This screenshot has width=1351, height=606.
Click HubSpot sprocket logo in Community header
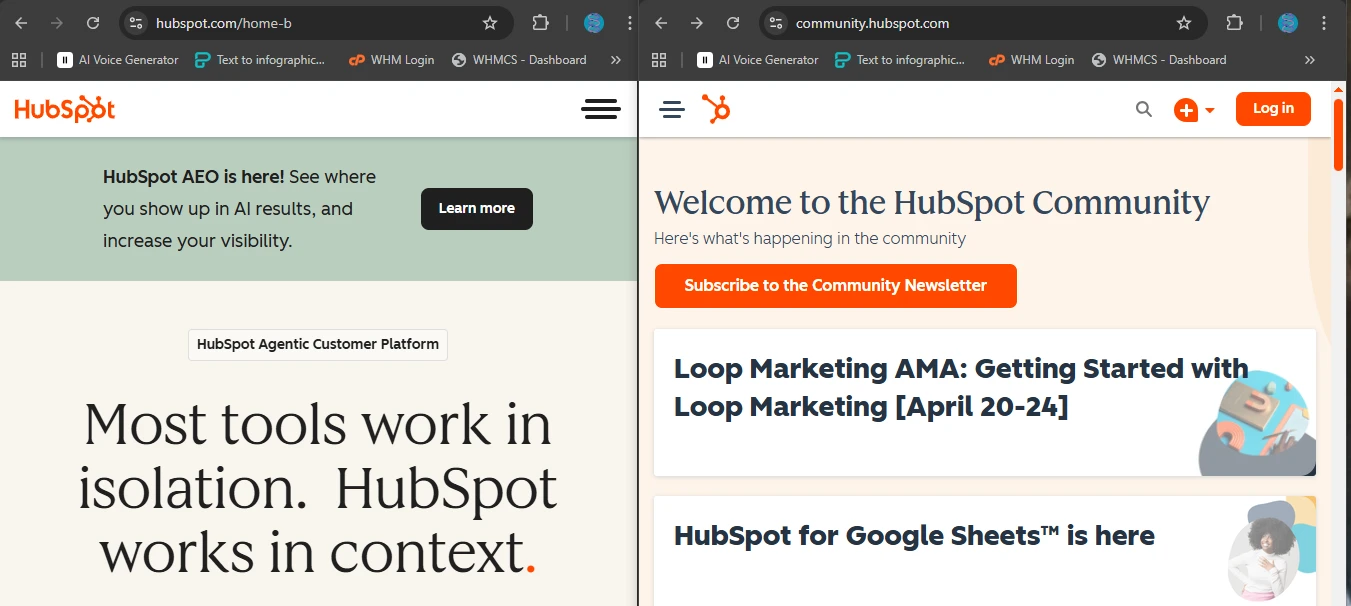pos(716,108)
